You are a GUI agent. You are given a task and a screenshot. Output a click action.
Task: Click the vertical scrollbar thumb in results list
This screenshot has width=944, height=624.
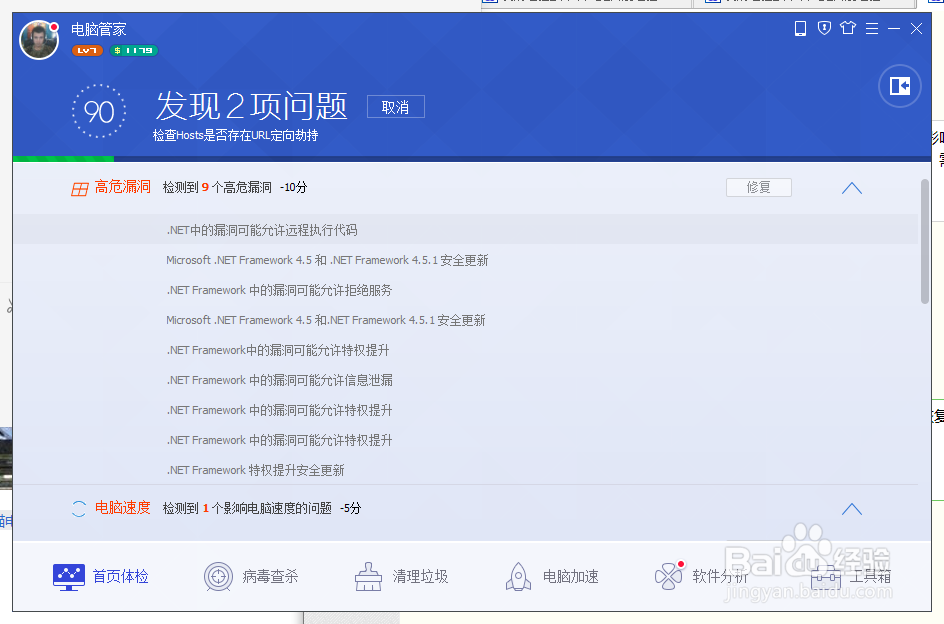point(925,242)
